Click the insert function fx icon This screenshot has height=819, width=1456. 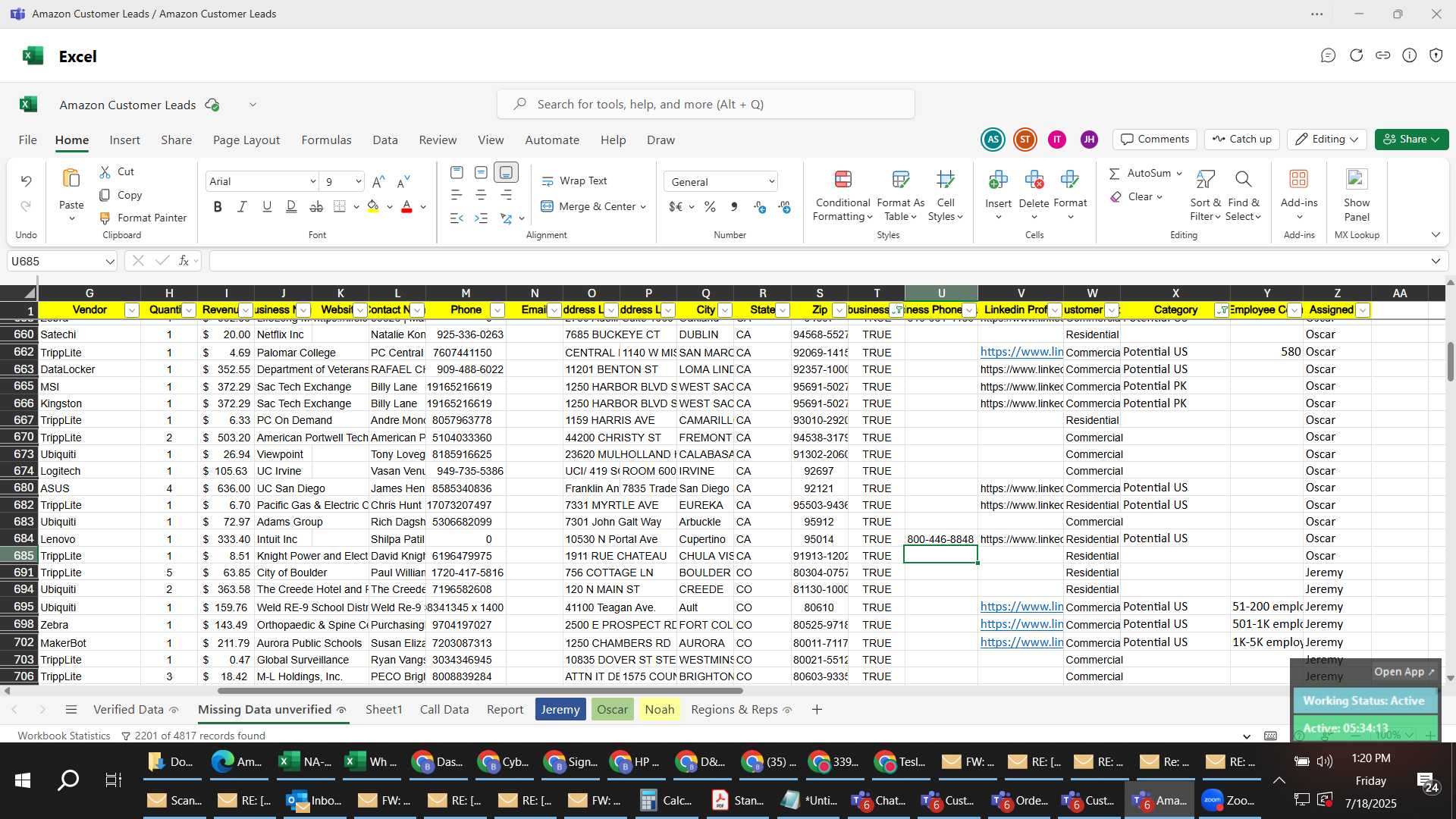point(184,261)
